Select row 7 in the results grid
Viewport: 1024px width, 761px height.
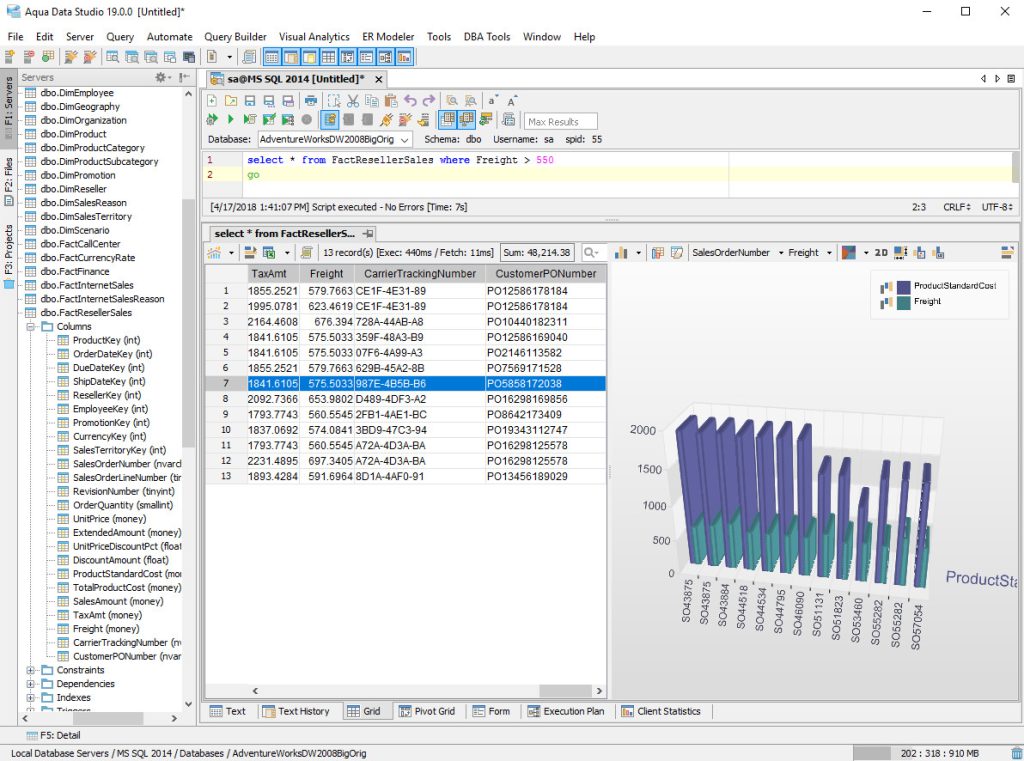tap(300, 386)
